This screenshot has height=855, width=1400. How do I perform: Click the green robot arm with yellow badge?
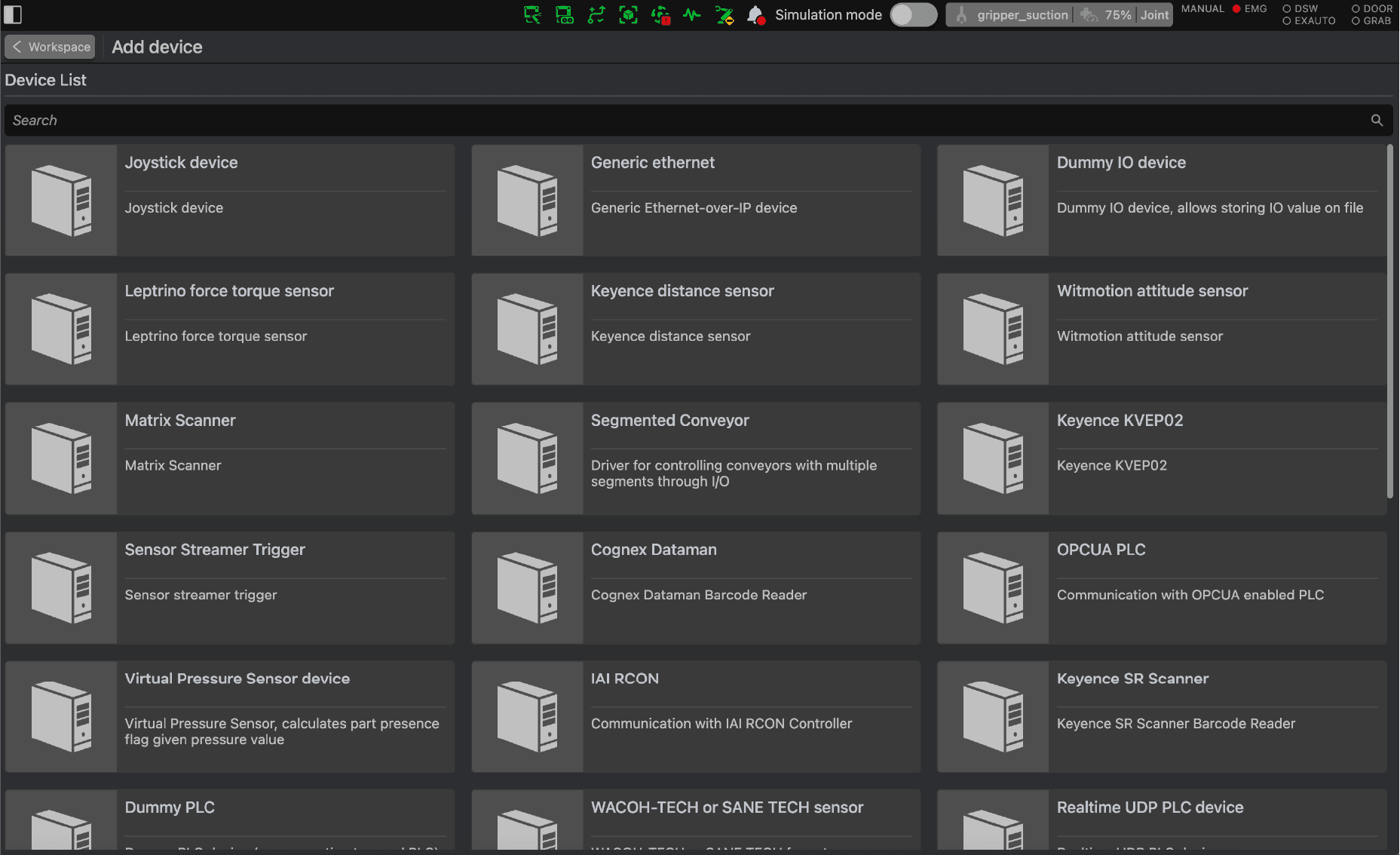[725, 15]
